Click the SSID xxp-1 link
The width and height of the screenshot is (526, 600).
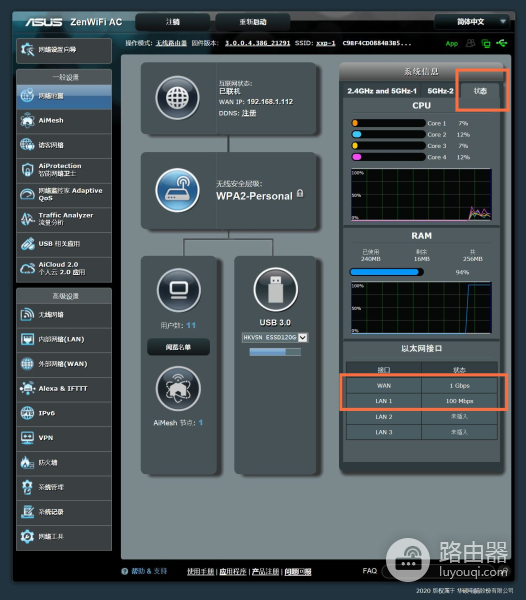pos(326,43)
